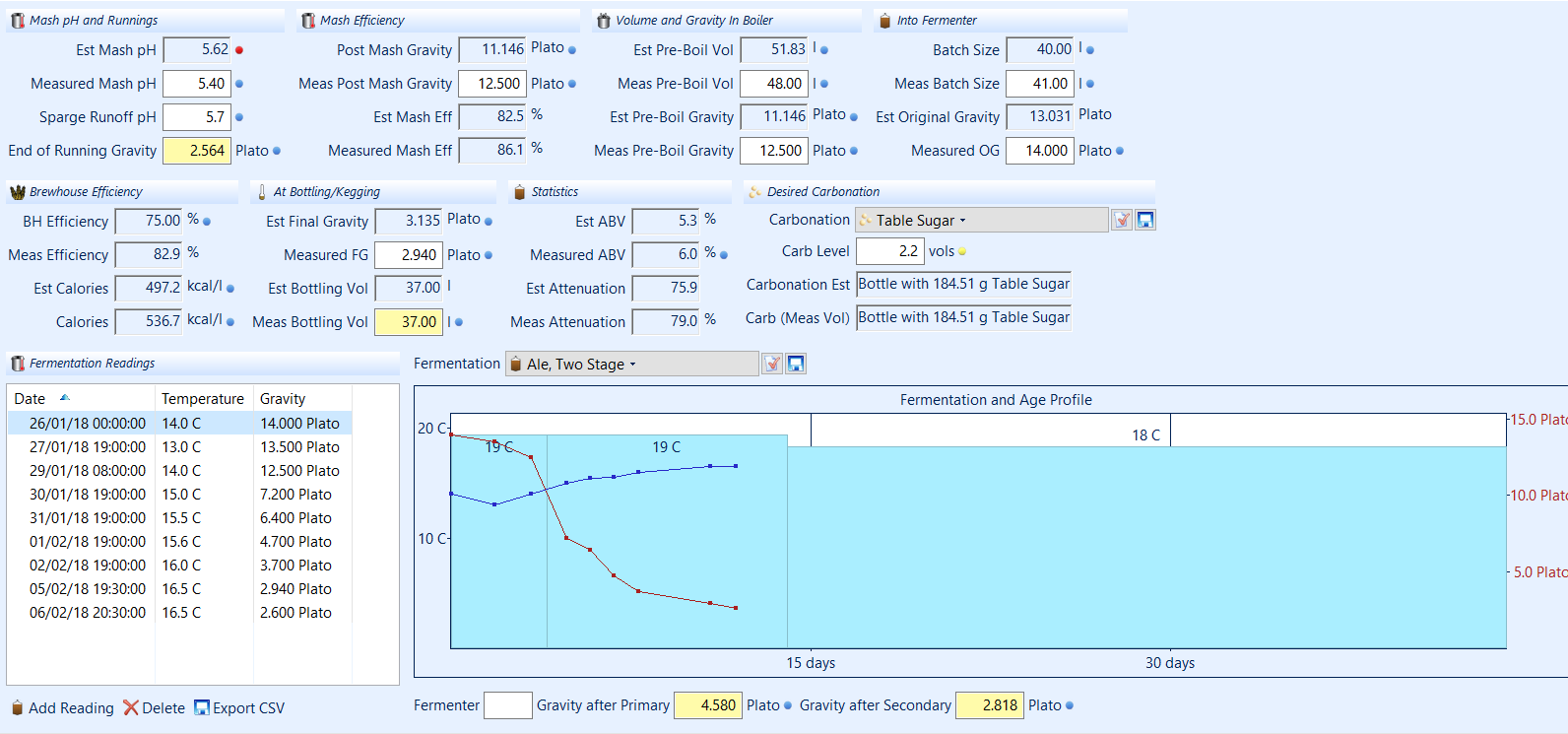
Task: Click the save disk icon beside Carbonation dropdown
Action: point(1145,220)
